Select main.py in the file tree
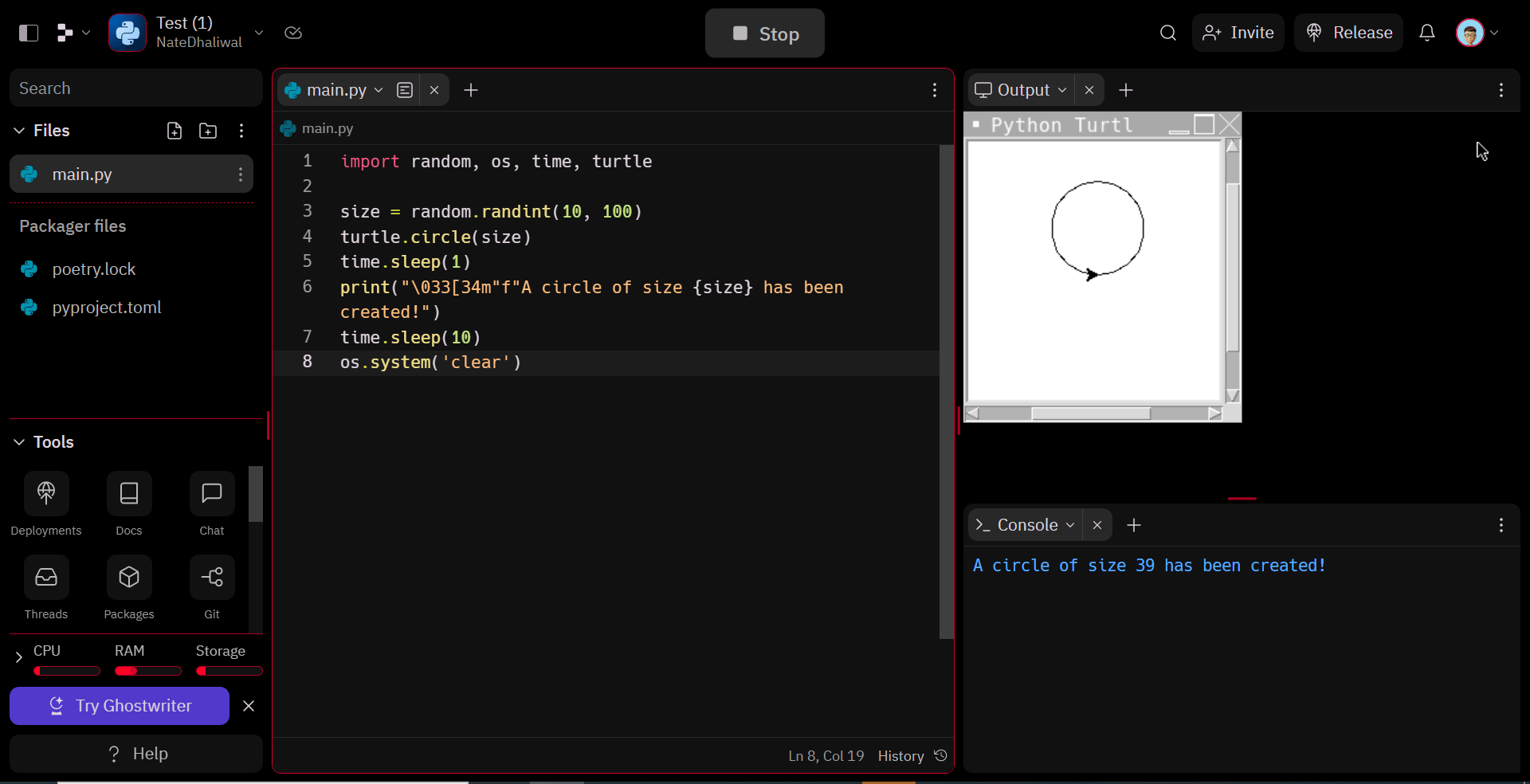 (x=82, y=174)
